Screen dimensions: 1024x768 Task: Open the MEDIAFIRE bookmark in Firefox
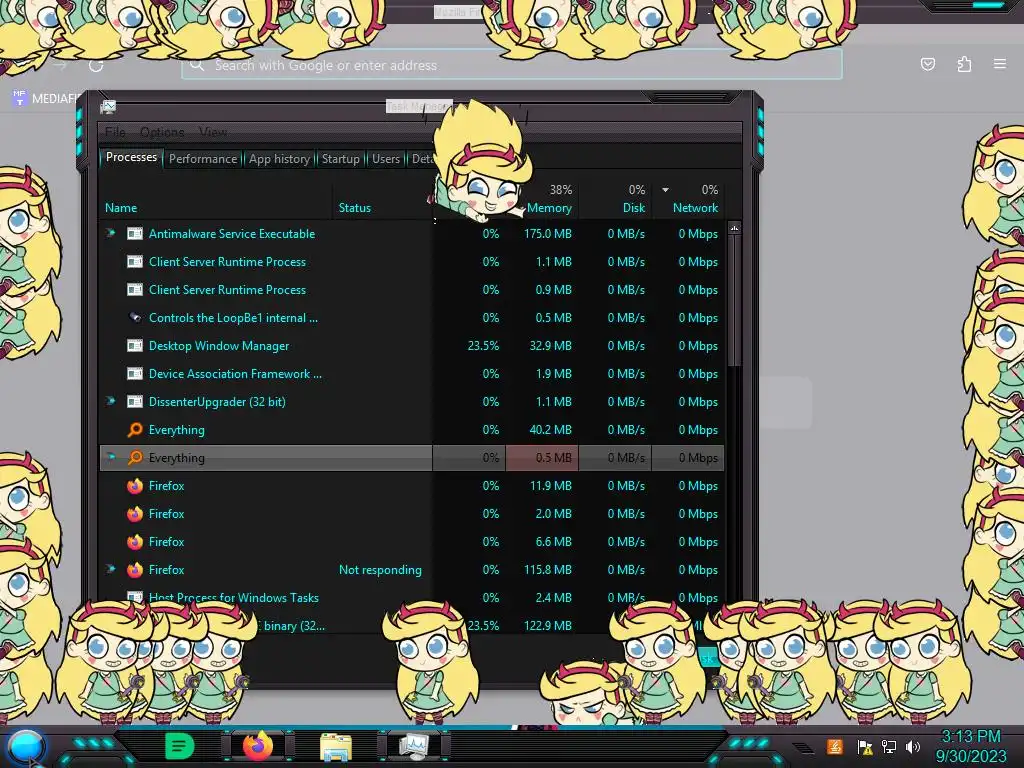click(x=46, y=99)
